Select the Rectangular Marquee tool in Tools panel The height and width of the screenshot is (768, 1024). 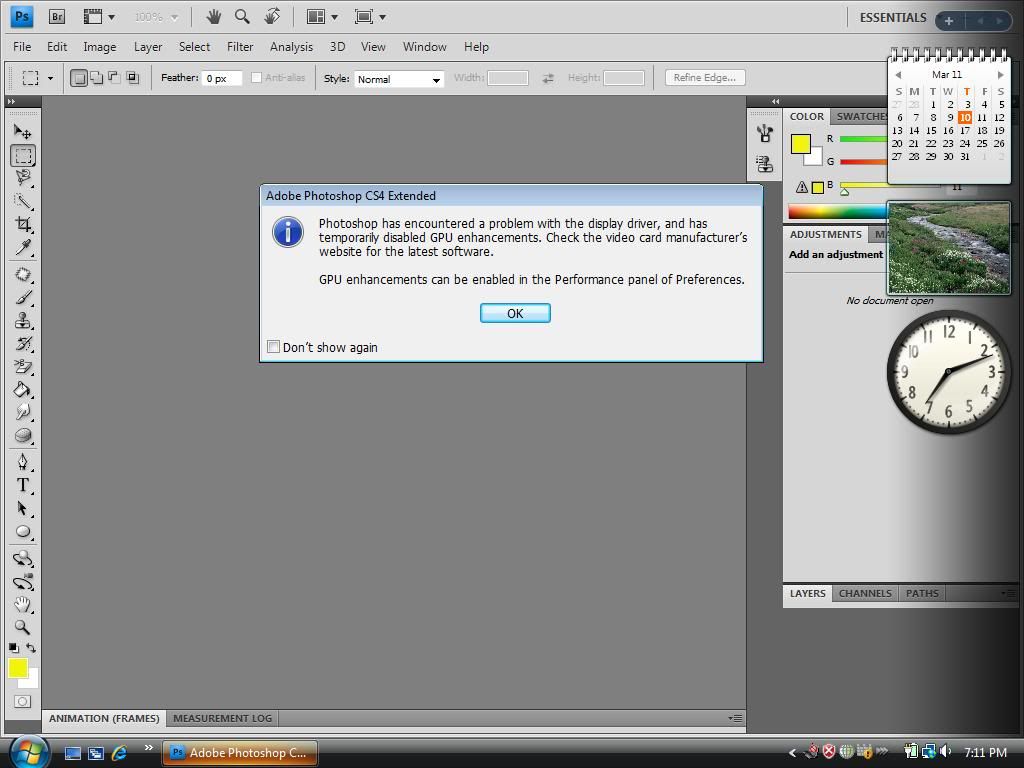23,155
